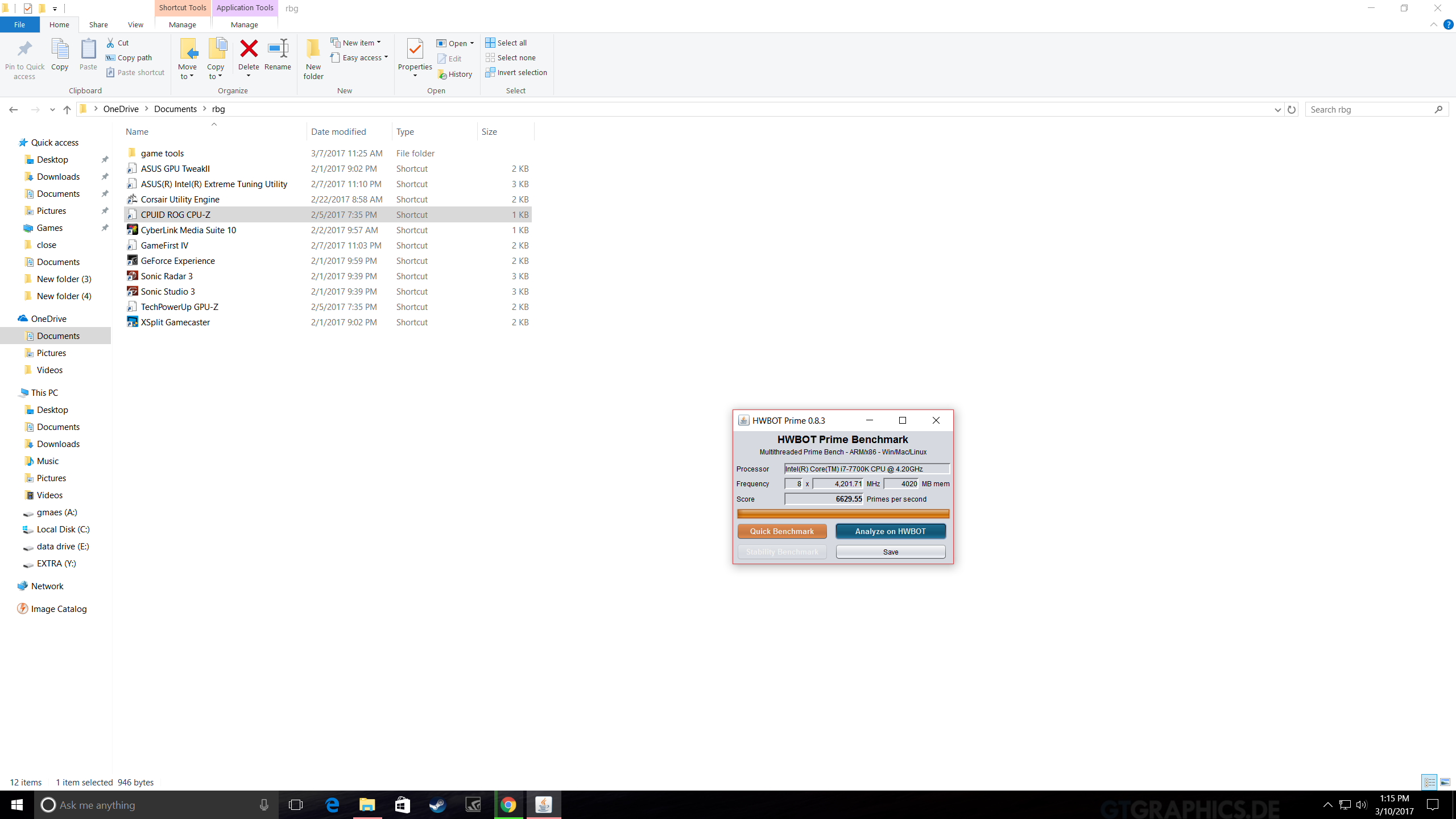This screenshot has height=819, width=1456.
Task: Refresh the rbg folder view
Action: [1292, 109]
